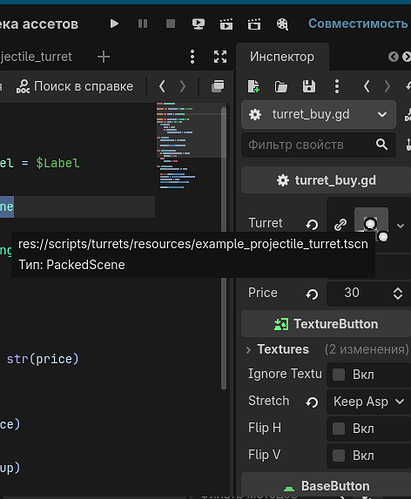The image size is (411, 499).
Task: Collapse Inspector dock with left arrow icon
Action: pos(393,57)
